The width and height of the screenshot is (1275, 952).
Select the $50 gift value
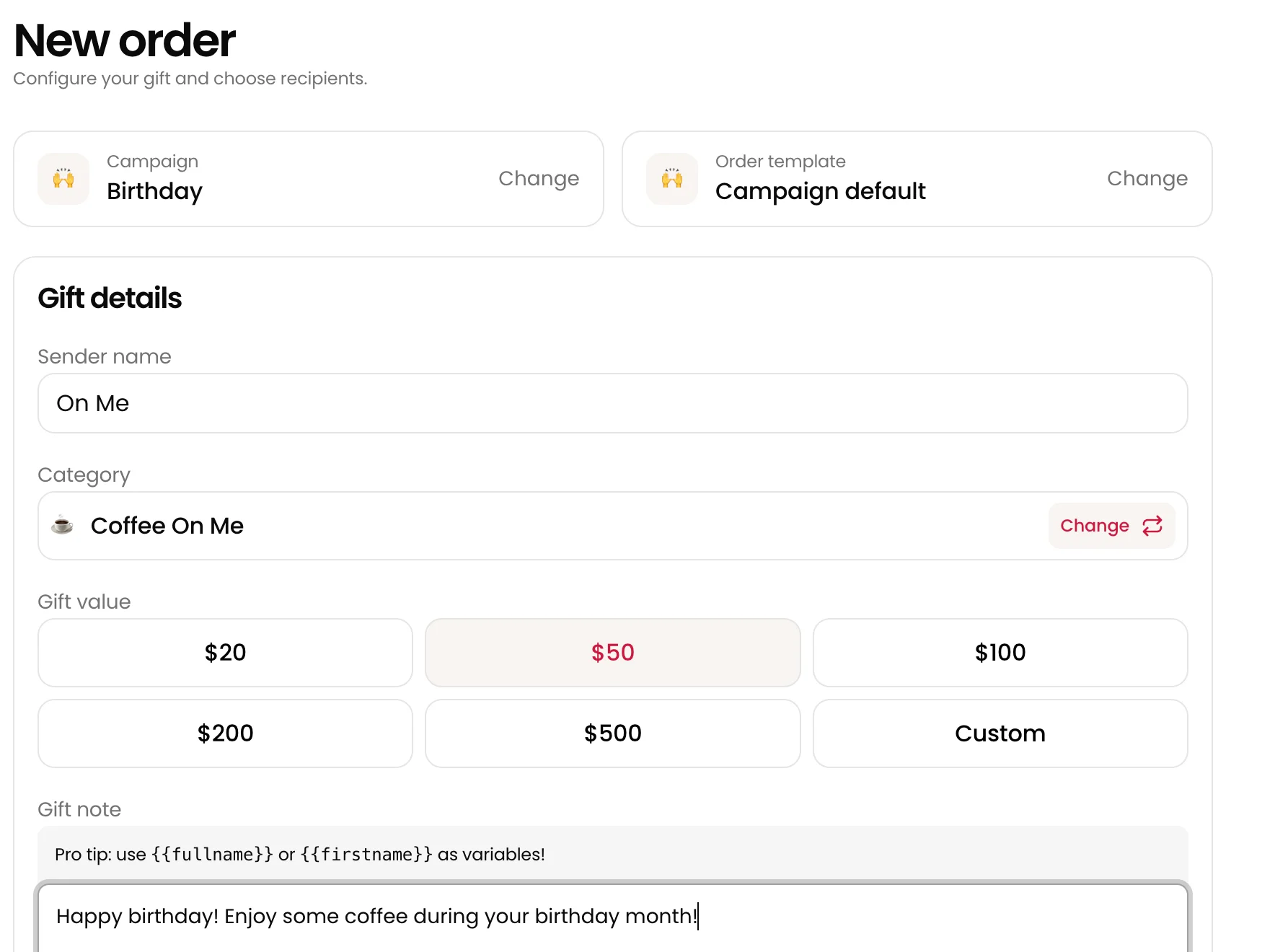coord(612,653)
